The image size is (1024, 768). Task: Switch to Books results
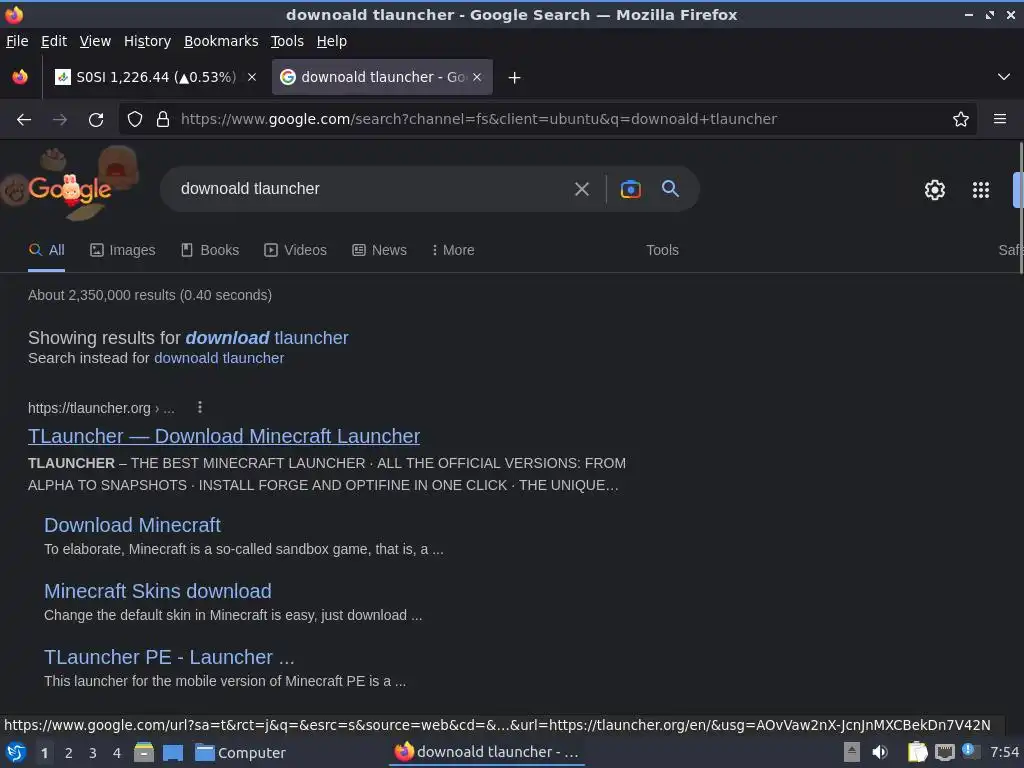(x=210, y=250)
